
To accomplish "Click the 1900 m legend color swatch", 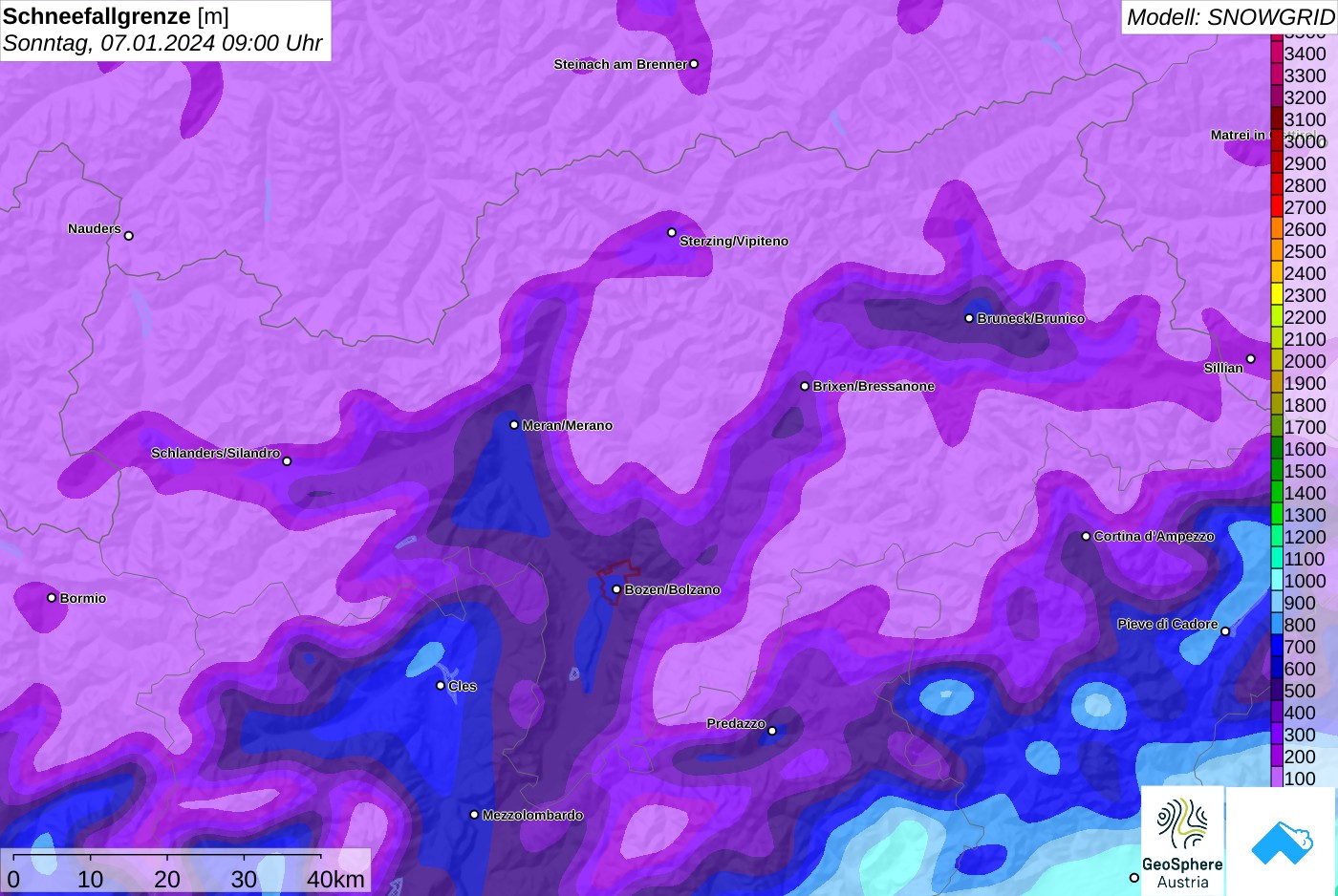I will tap(1276, 383).
